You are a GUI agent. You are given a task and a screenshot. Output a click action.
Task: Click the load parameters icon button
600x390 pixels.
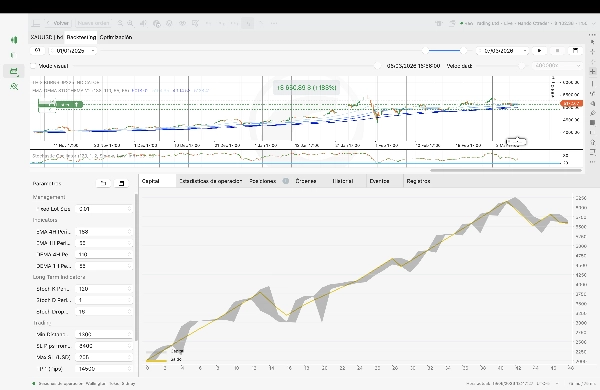click(104, 183)
